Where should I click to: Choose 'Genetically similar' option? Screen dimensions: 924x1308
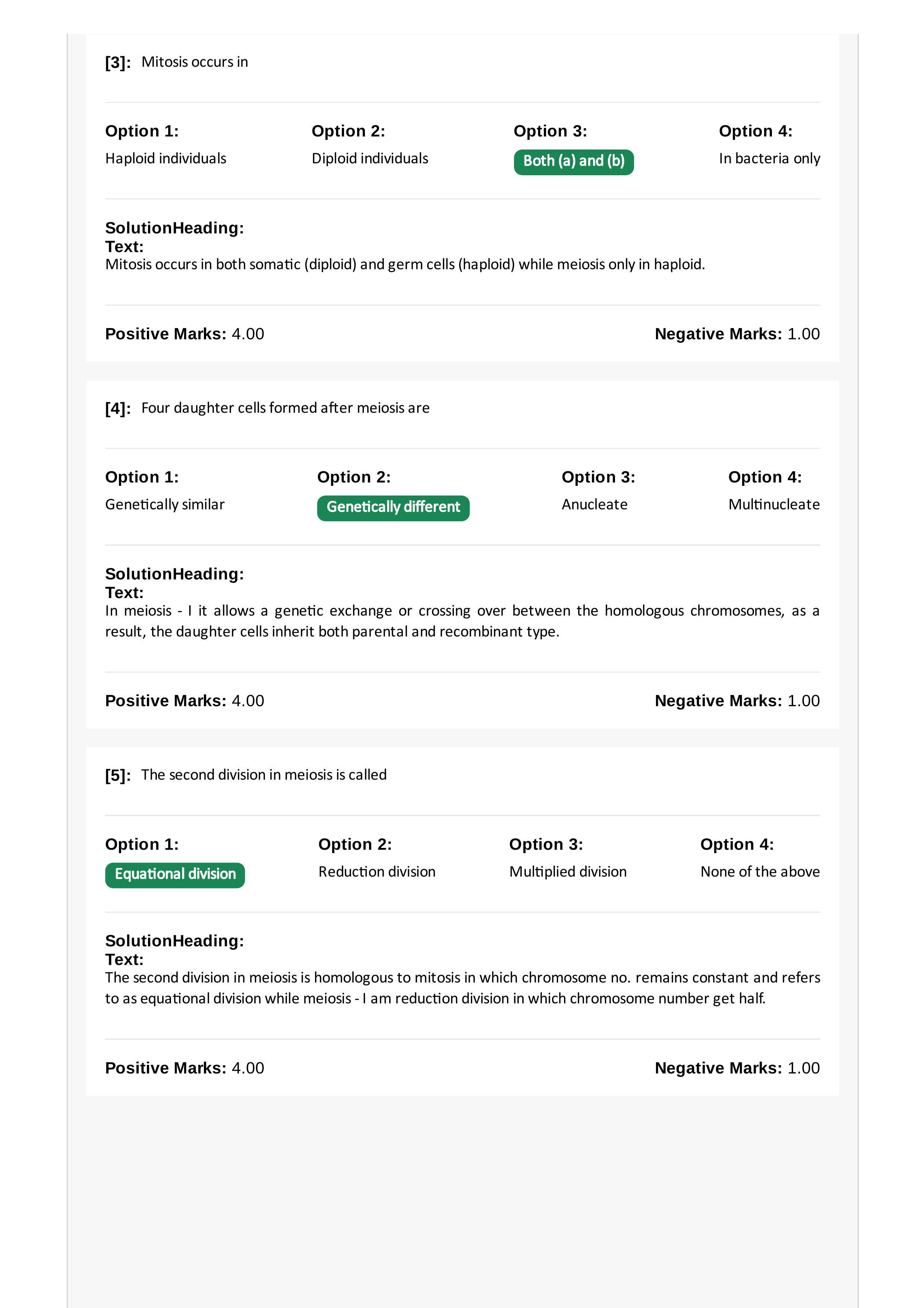pyautogui.click(x=164, y=504)
